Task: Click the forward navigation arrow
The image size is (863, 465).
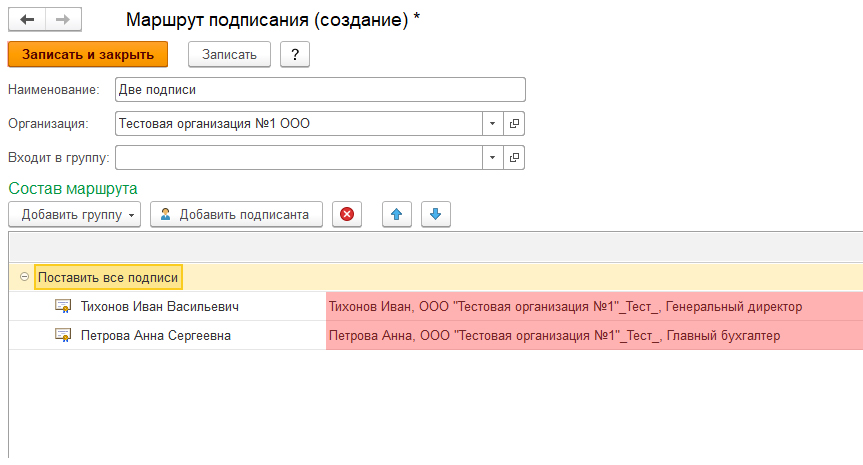Action: click(x=61, y=20)
